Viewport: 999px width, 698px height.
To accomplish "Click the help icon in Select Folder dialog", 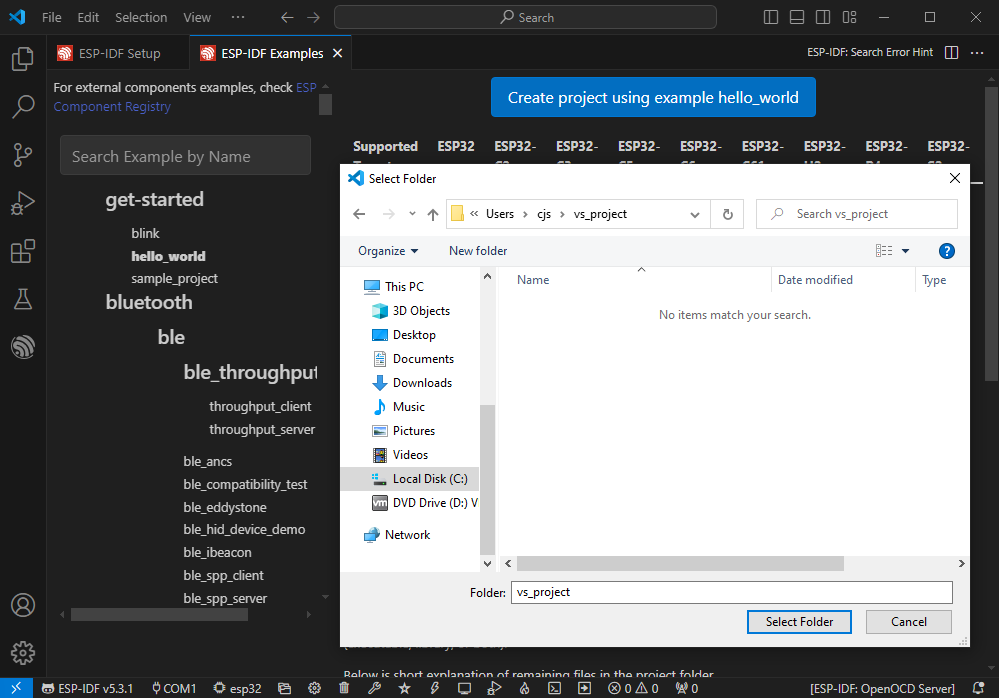I will 947,251.
